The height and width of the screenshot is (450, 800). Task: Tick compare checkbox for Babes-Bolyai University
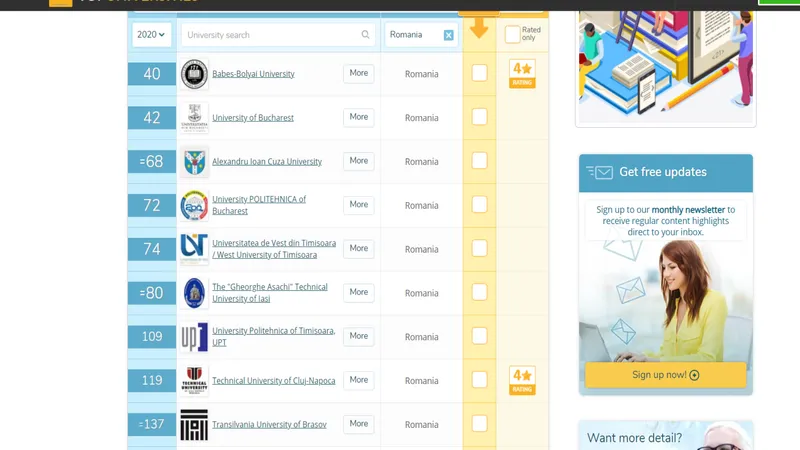(479, 73)
